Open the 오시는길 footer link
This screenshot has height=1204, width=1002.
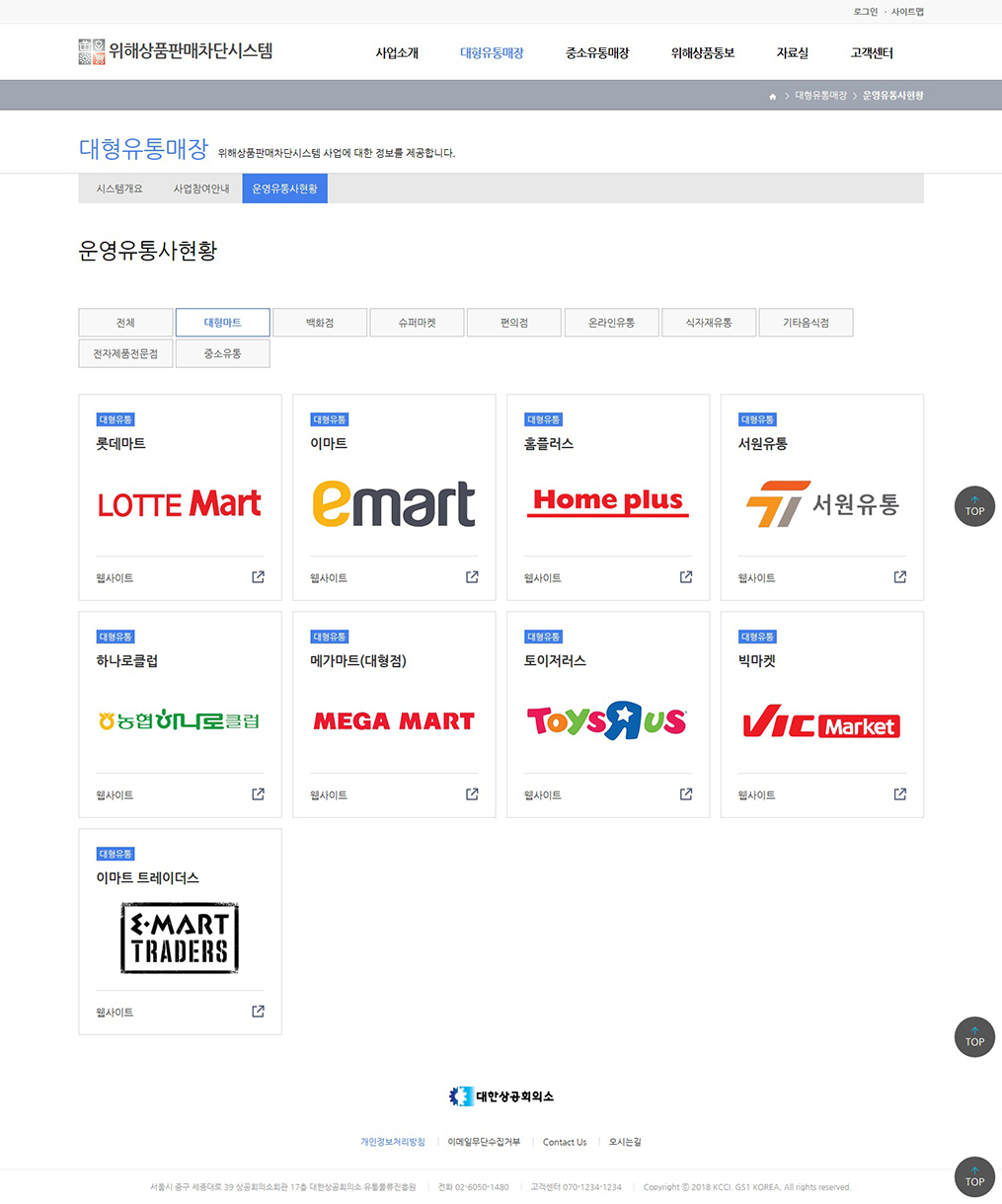625,1142
